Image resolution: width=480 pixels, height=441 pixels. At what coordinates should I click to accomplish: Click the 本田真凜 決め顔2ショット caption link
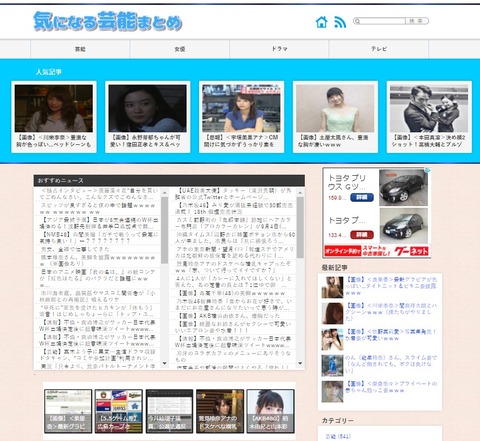tap(428, 141)
